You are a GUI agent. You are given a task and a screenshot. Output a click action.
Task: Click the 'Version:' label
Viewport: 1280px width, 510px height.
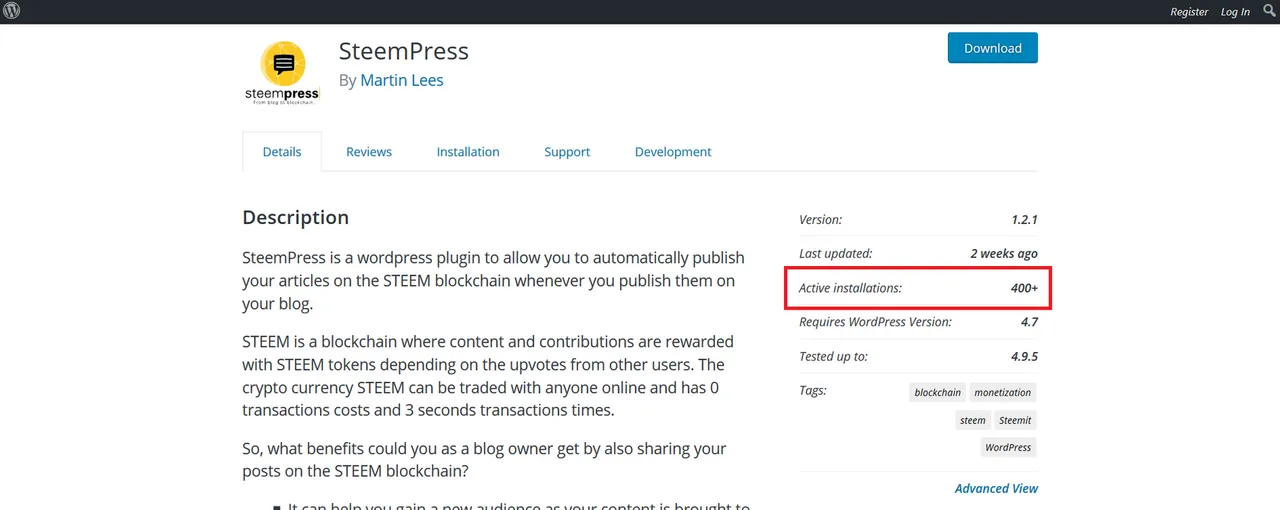click(x=820, y=220)
